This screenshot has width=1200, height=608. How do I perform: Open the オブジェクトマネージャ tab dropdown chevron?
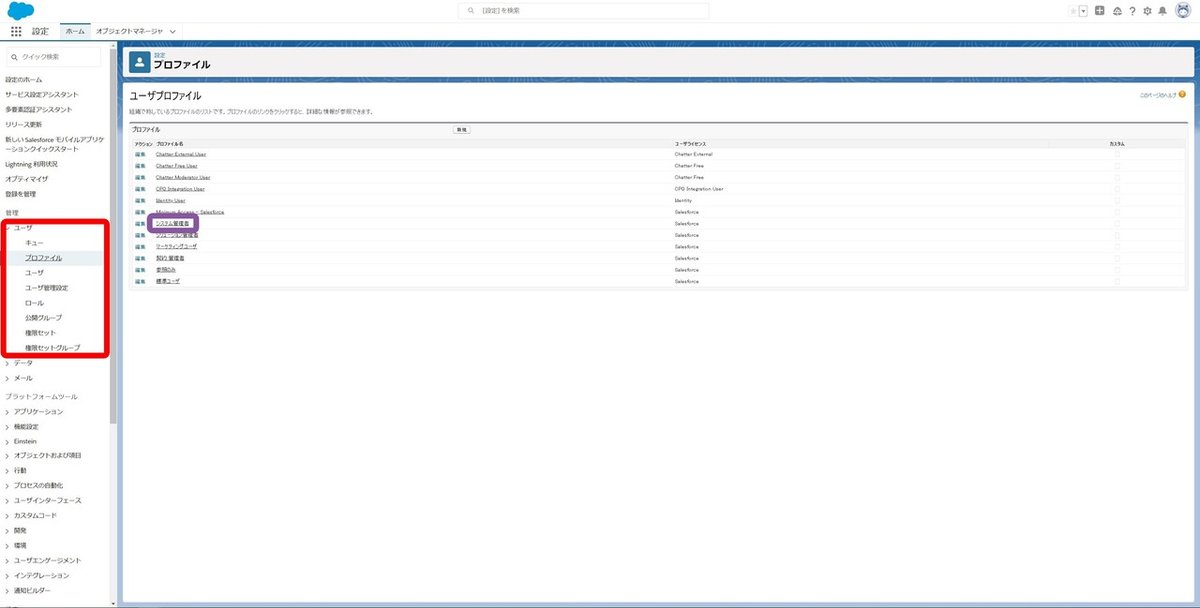[174, 31]
